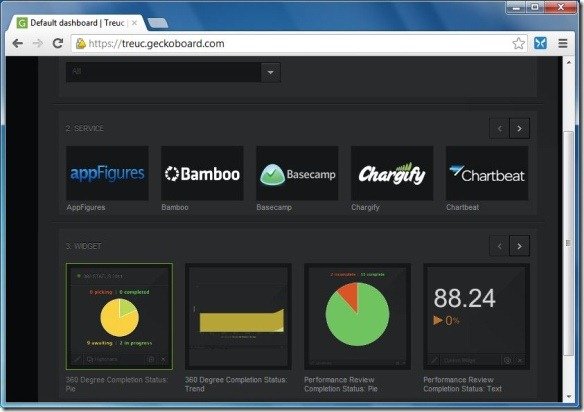
Task: Reload the Geckoboard page
Action: point(58,44)
